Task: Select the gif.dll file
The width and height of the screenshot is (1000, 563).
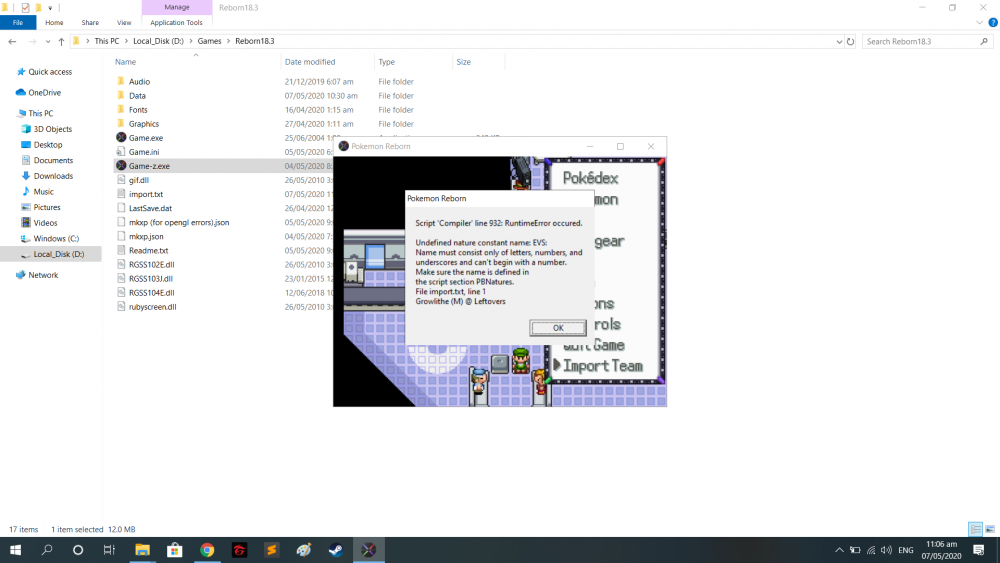Action: point(138,180)
